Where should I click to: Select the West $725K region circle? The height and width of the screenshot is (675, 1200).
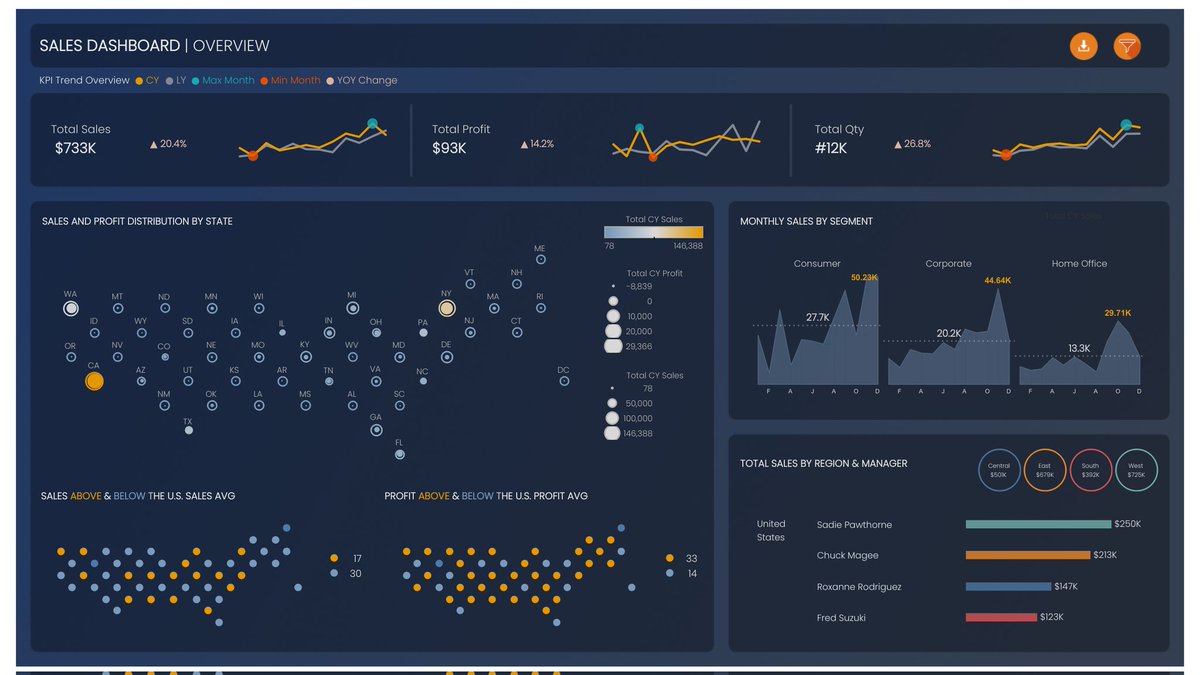point(1137,470)
